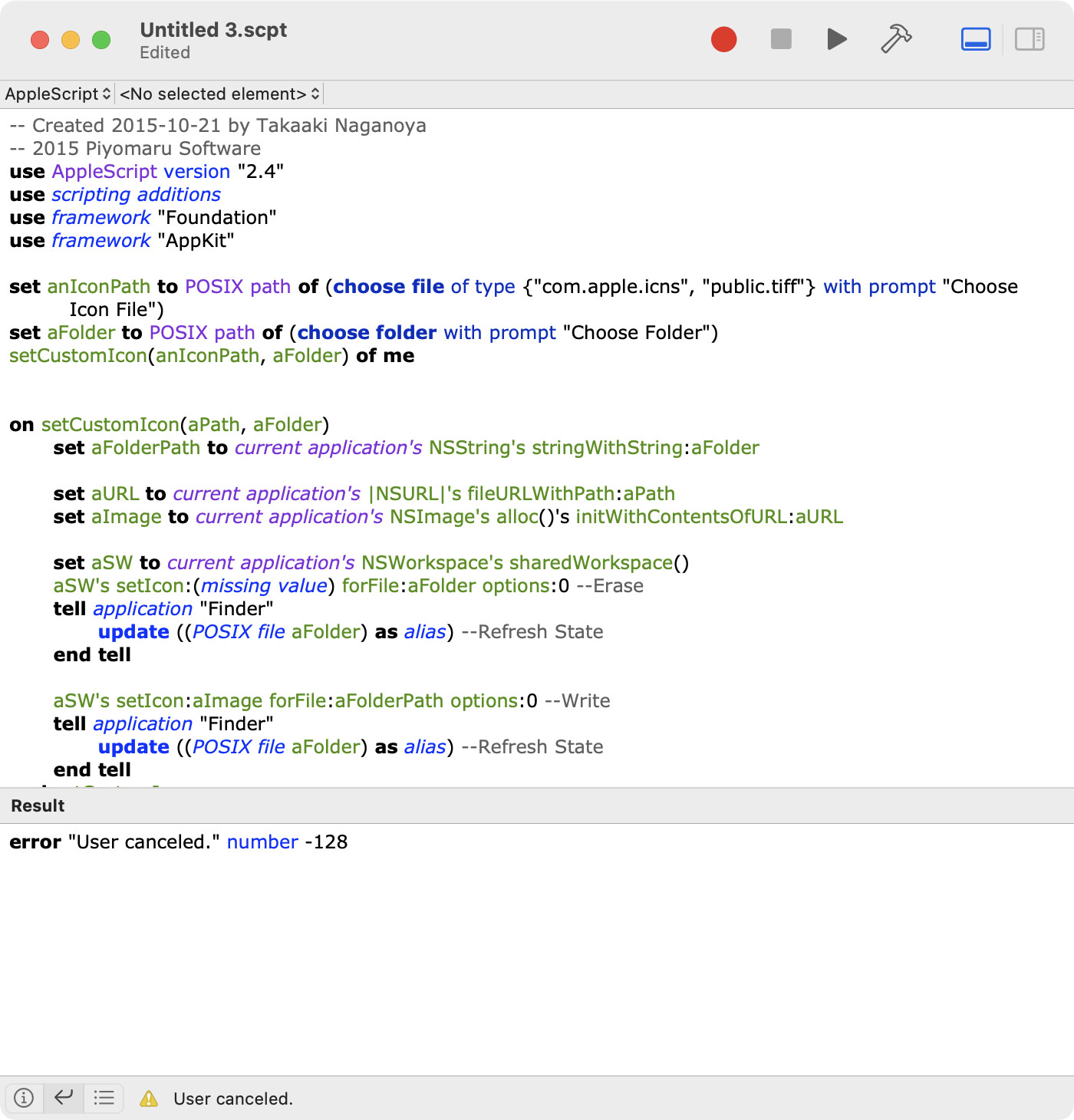Click the Untitled 3.scpt window title
The image size is (1074, 1120).
pos(213,30)
